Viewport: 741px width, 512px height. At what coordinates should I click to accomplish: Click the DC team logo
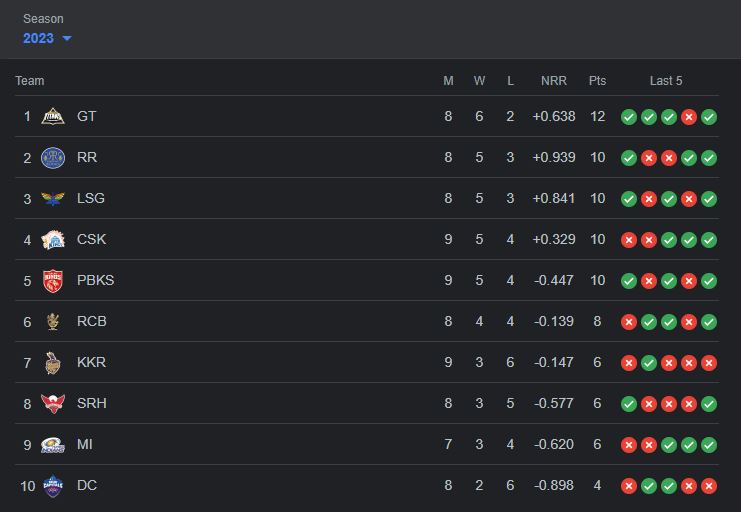53,486
